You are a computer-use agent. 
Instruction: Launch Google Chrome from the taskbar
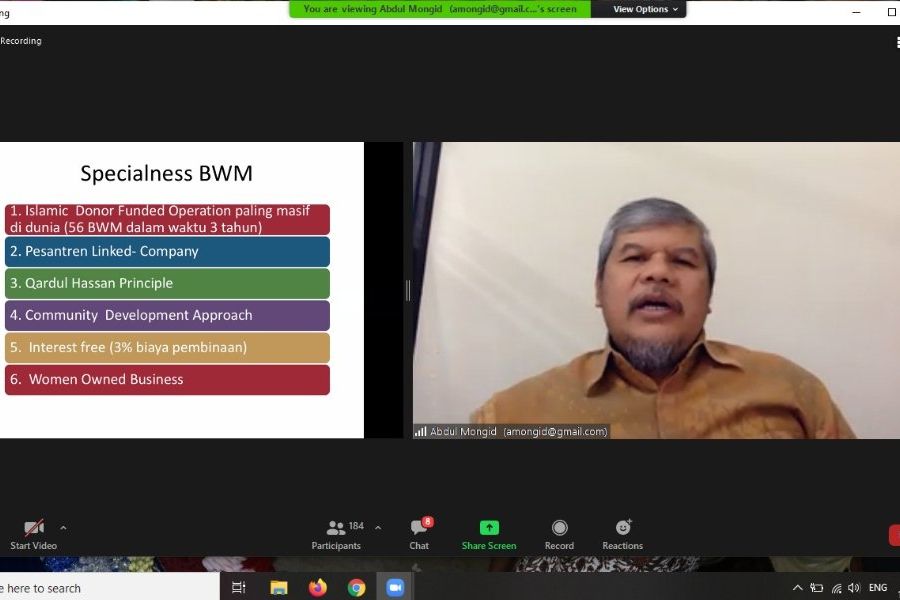point(356,587)
